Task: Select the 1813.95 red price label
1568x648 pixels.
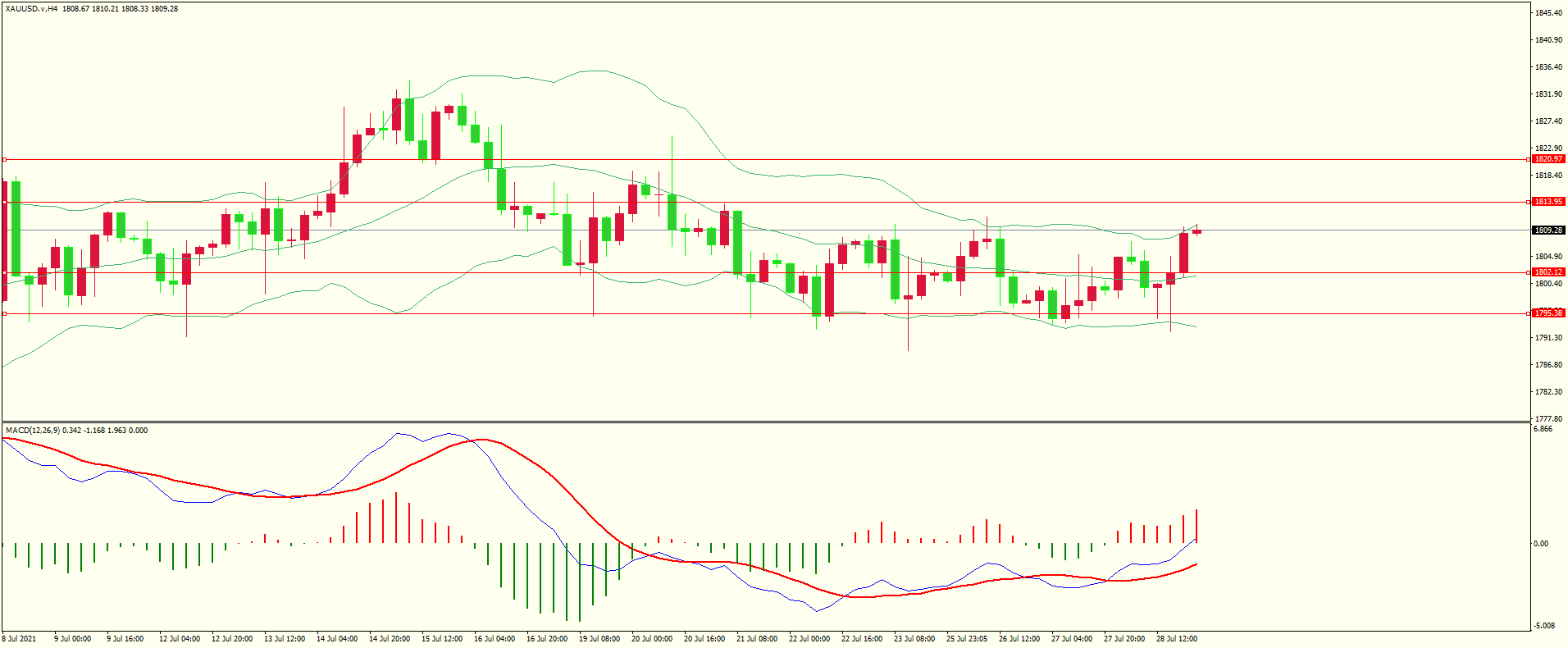Action: (1547, 202)
